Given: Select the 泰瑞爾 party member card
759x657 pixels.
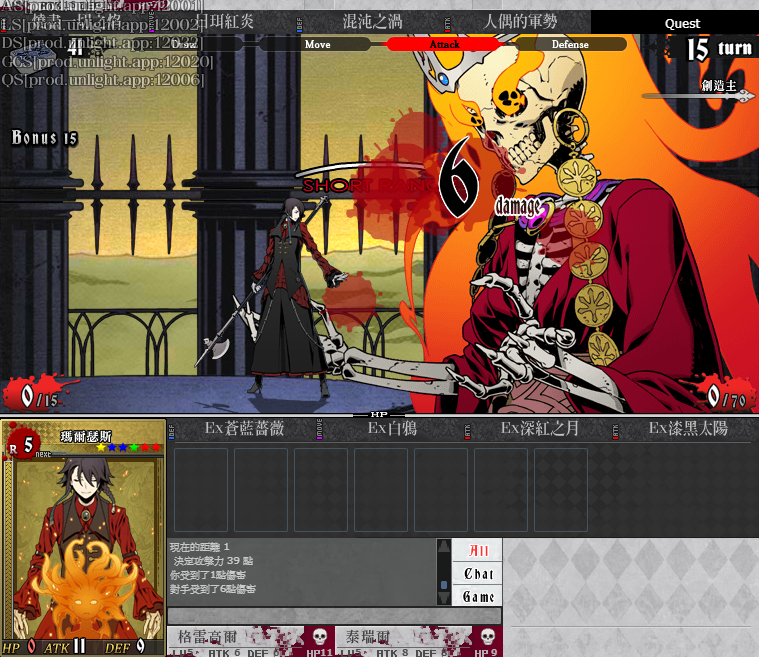Looking at the screenshot, I should click(419, 642).
